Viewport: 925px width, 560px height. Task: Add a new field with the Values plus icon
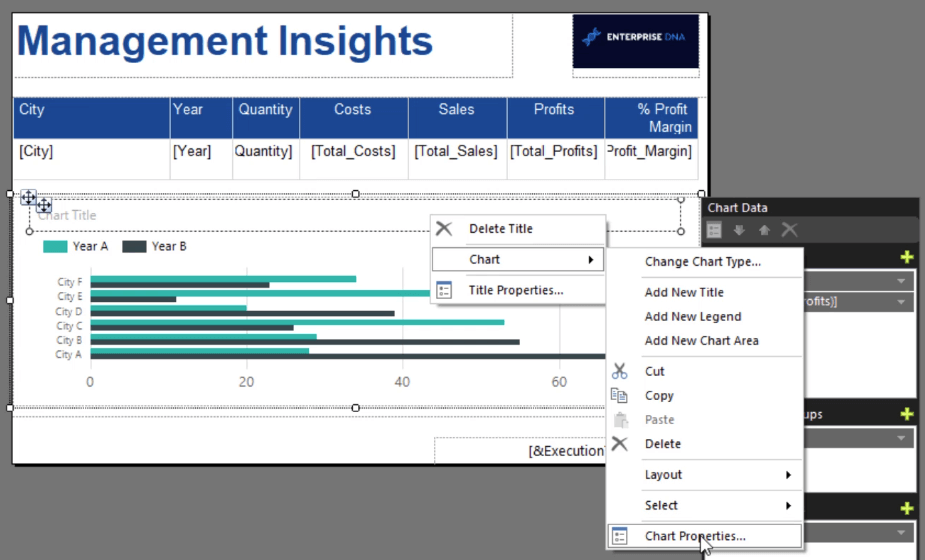pos(907,257)
